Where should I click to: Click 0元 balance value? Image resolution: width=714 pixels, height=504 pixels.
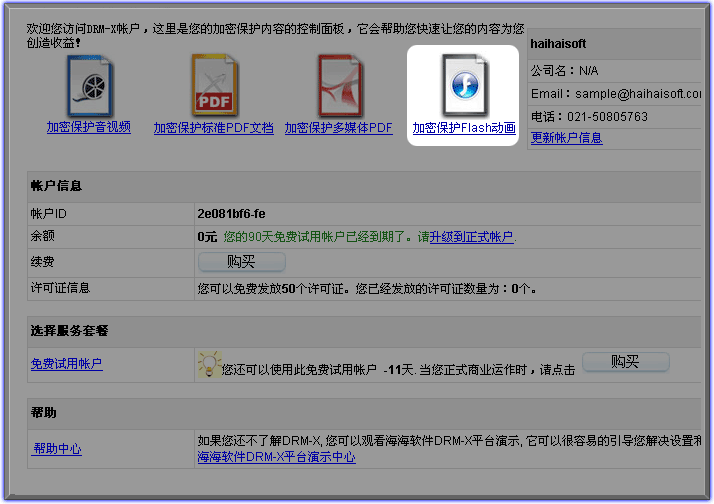point(207,237)
